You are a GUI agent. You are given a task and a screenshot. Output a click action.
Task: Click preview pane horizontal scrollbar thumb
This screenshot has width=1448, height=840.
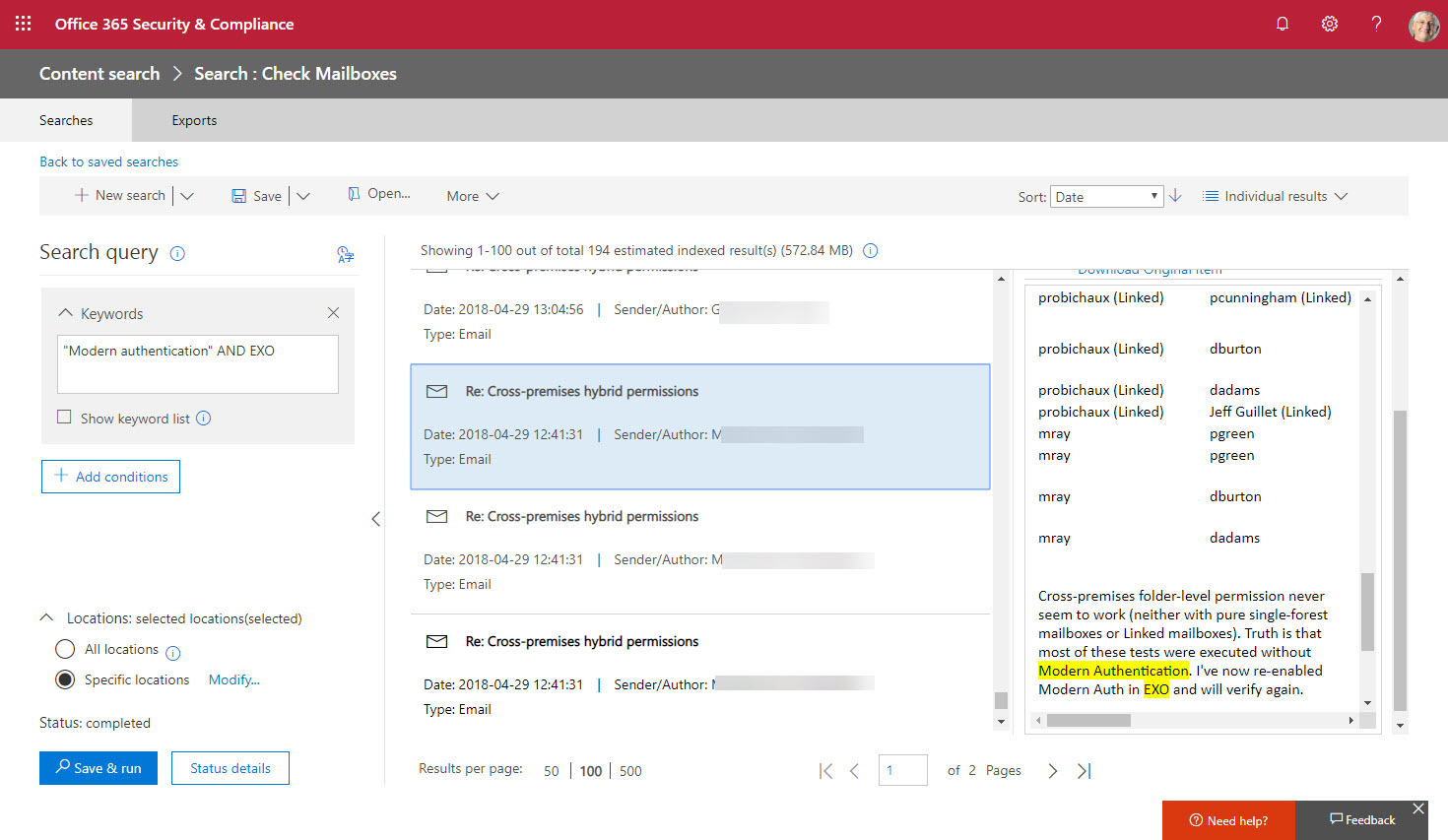pyautogui.click(x=1088, y=720)
